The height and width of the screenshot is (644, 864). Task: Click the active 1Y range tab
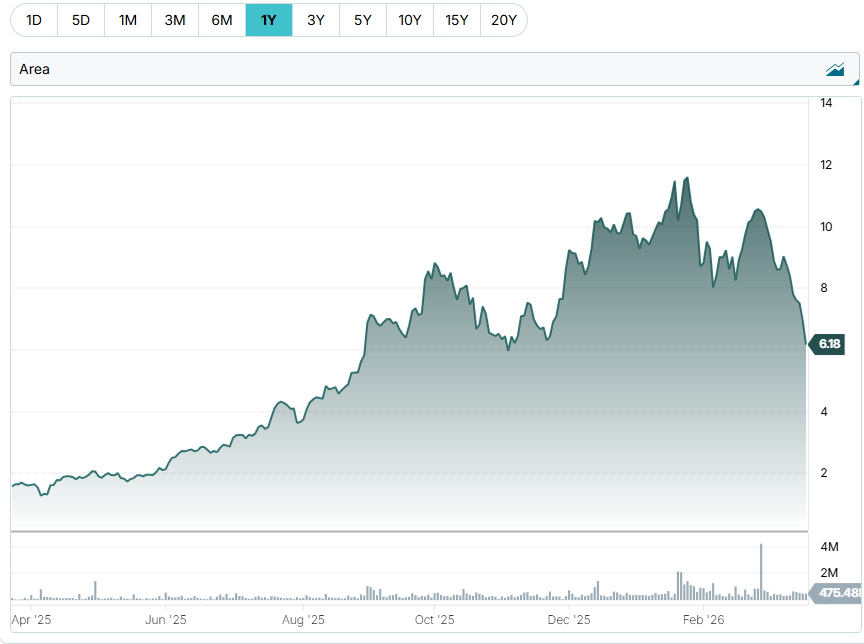click(x=269, y=20)
